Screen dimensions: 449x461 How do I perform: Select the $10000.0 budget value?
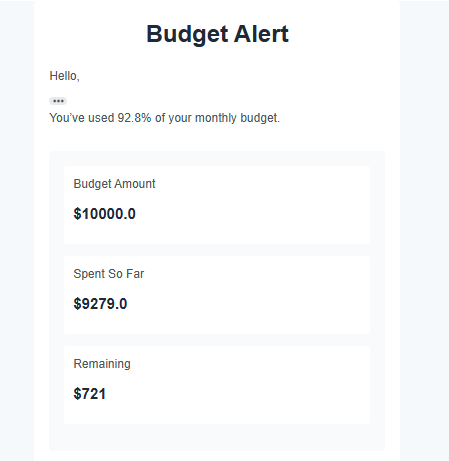point(104,214)
